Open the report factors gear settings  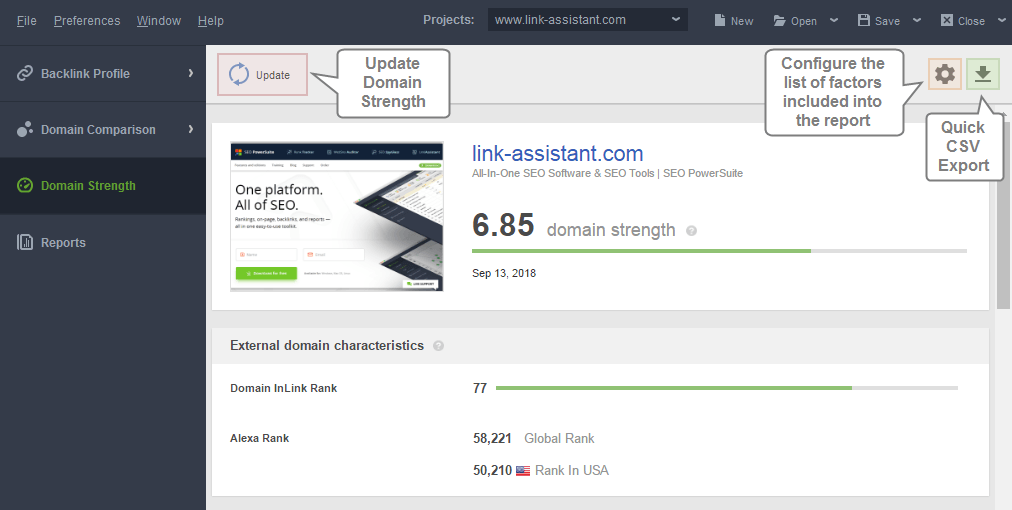pos(945,74)
